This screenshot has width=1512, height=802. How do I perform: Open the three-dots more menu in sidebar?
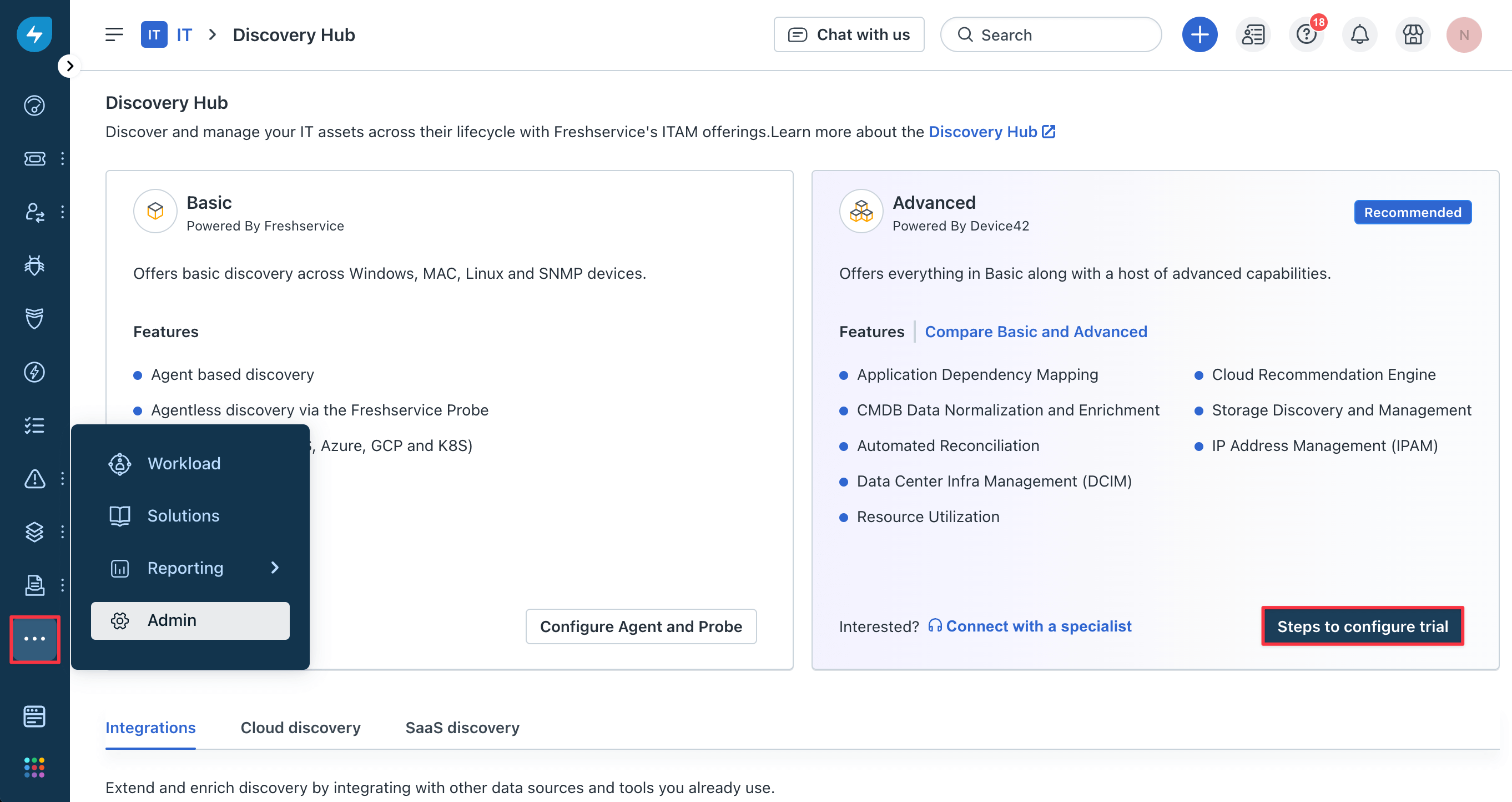tap(34, 639)
